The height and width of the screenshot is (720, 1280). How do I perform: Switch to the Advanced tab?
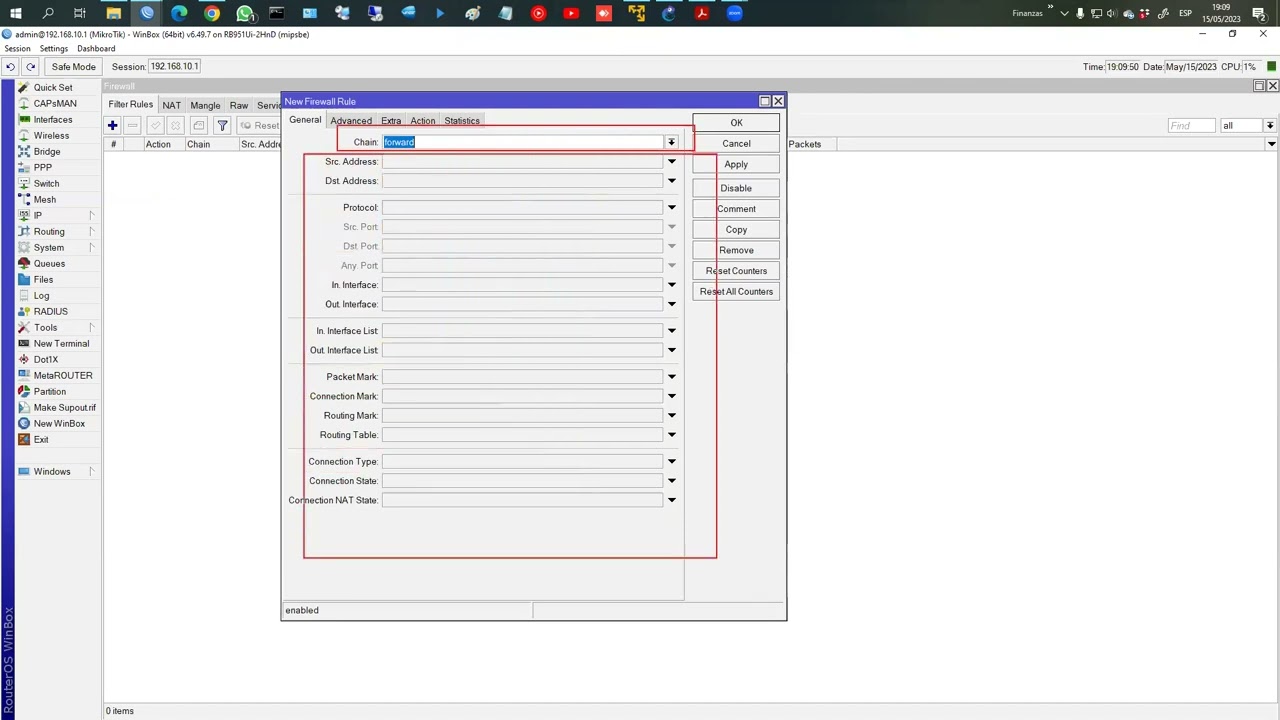351,121
